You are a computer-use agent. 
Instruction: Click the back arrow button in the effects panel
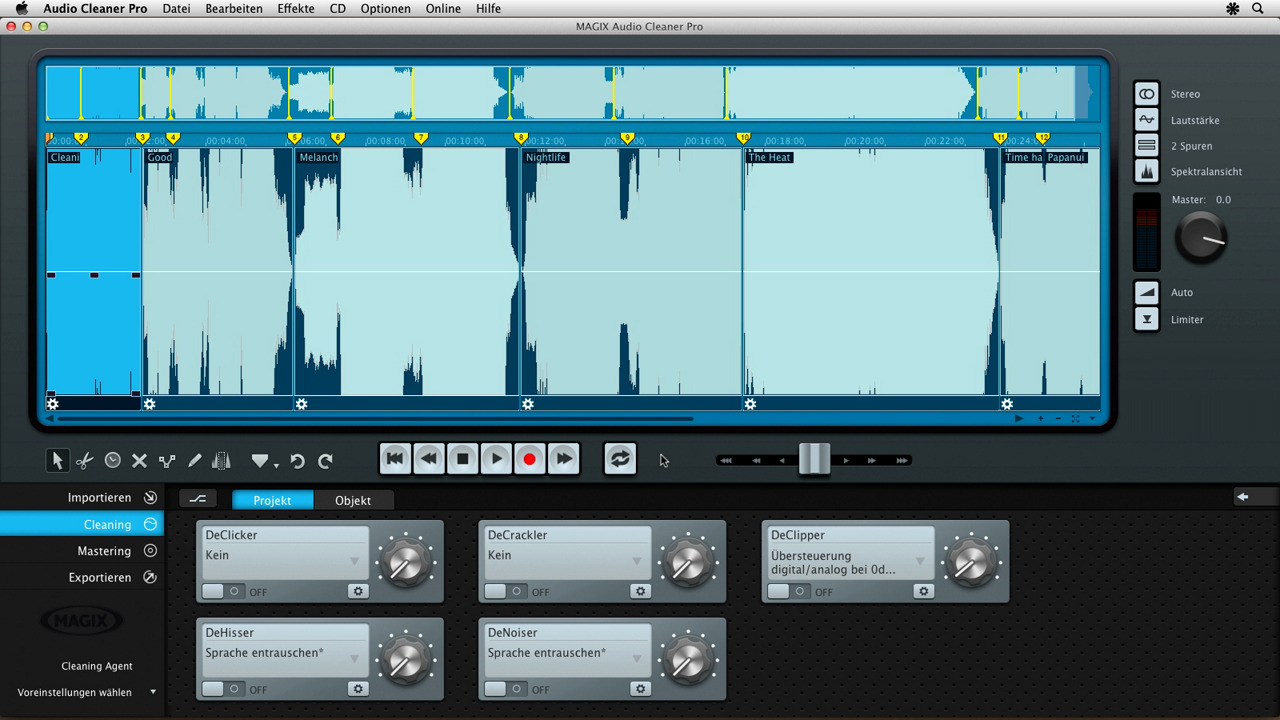(x=1242, y=497)
